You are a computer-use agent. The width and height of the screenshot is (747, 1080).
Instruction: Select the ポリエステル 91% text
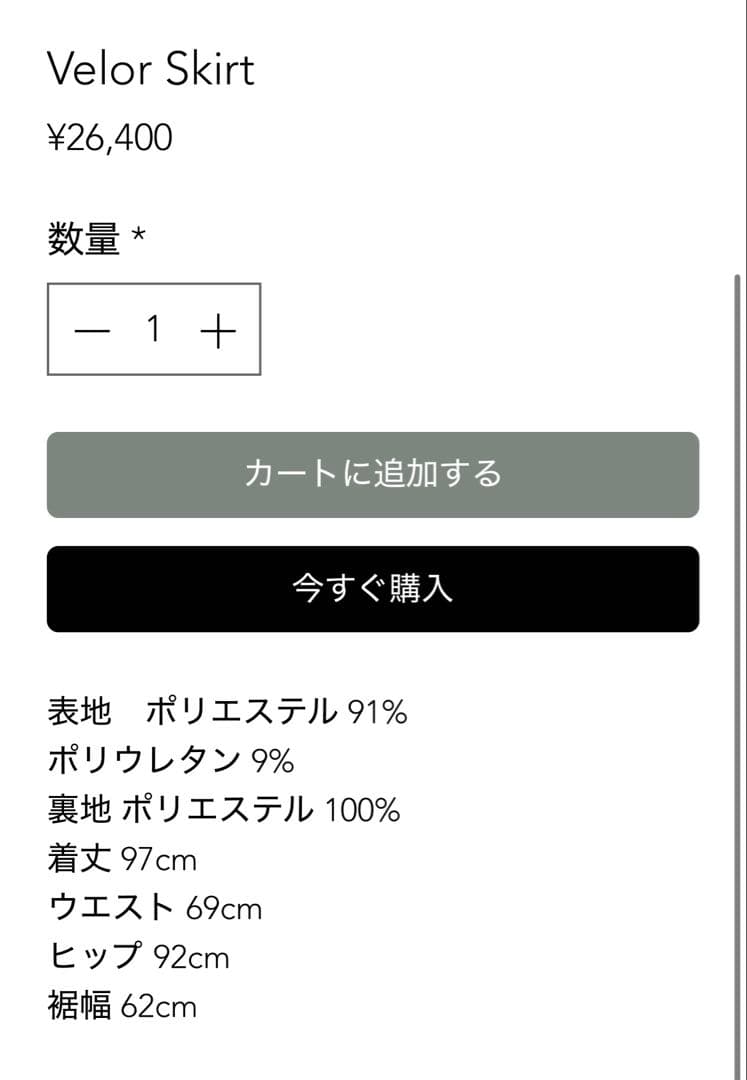(x=276, y=712)
